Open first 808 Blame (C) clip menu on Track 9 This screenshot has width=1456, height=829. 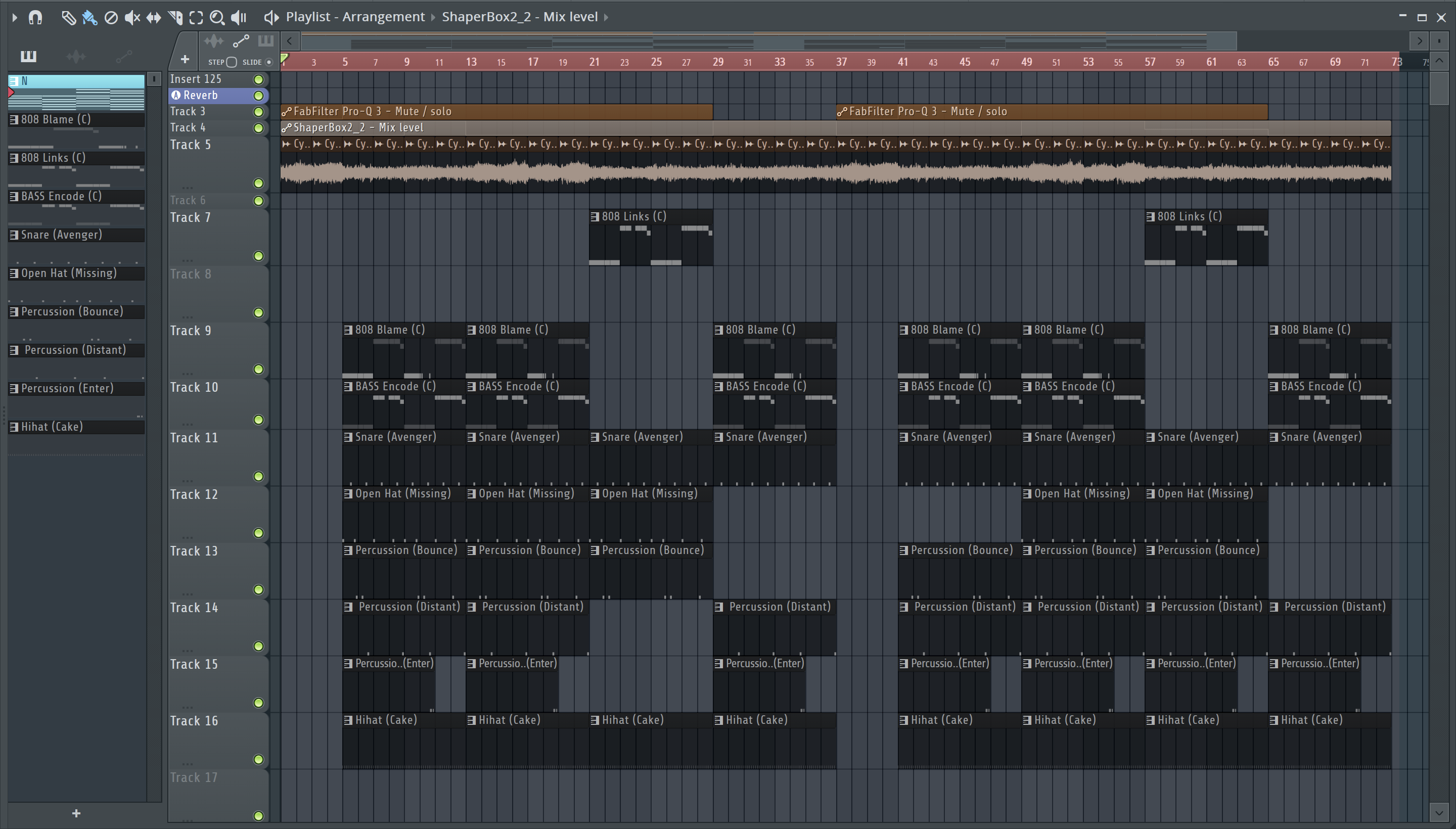point(348,330)
